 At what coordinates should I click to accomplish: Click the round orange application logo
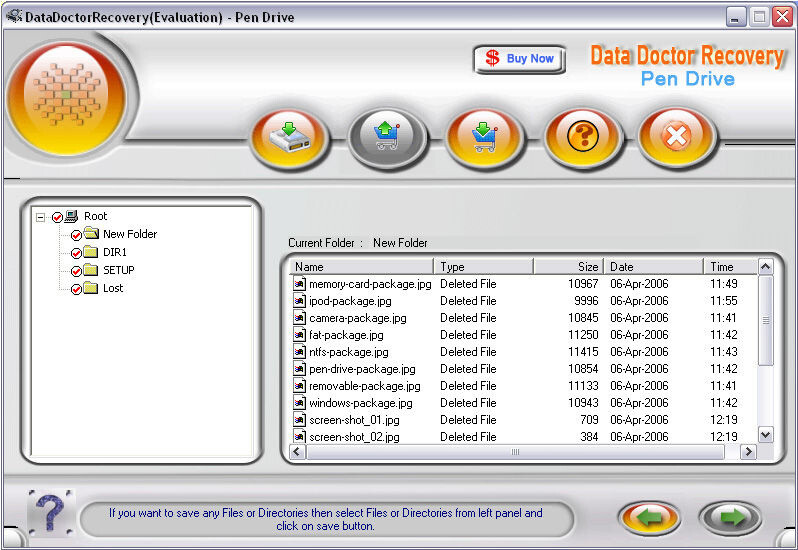click(67, 98)
